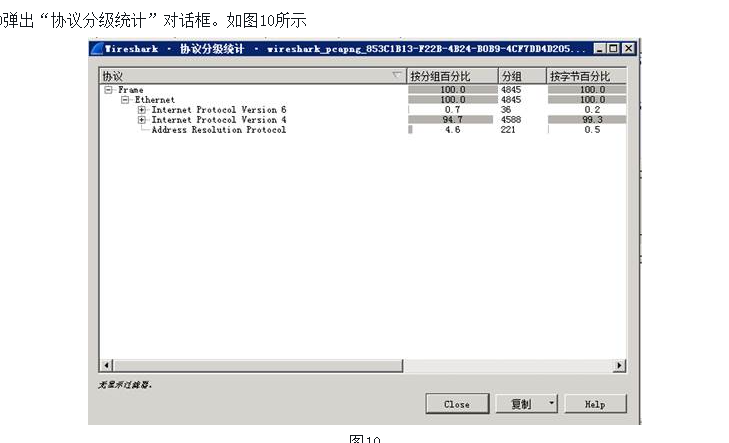Click the horizontal scrollbar left arrow

(x=106, y=365)
